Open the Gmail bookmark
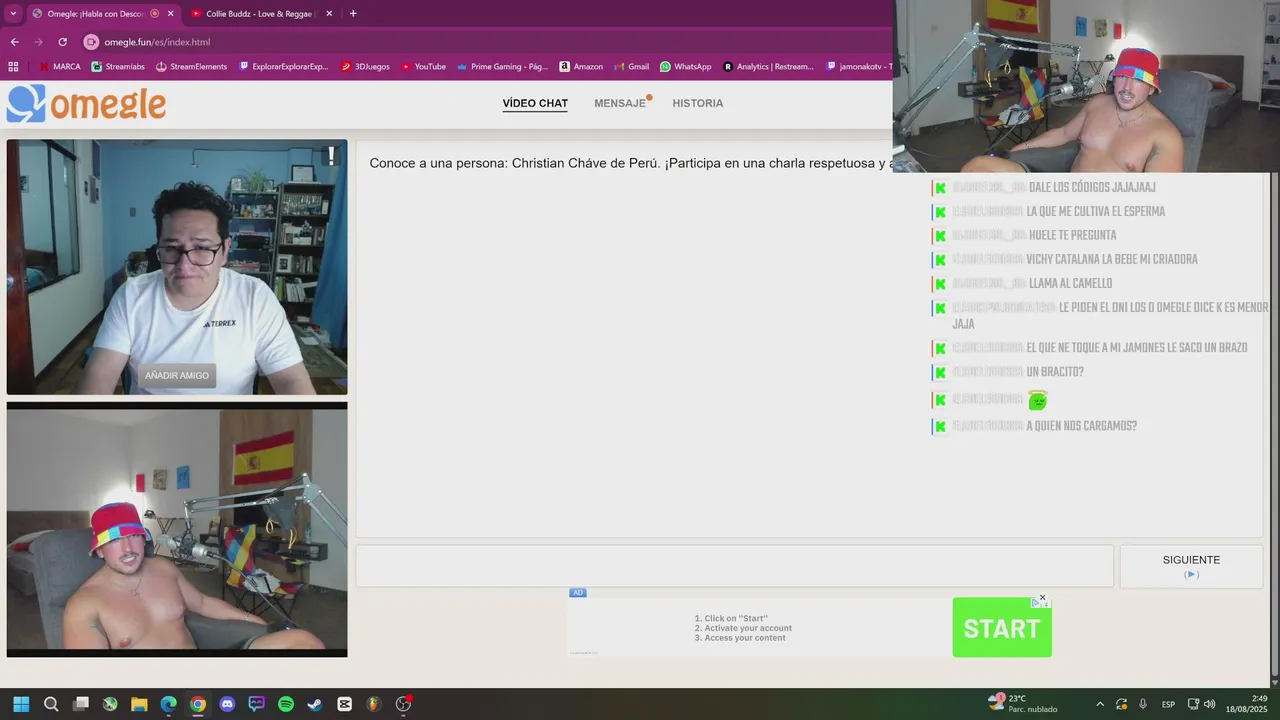This screenshot has height=720, width=1280. [631, 67]
